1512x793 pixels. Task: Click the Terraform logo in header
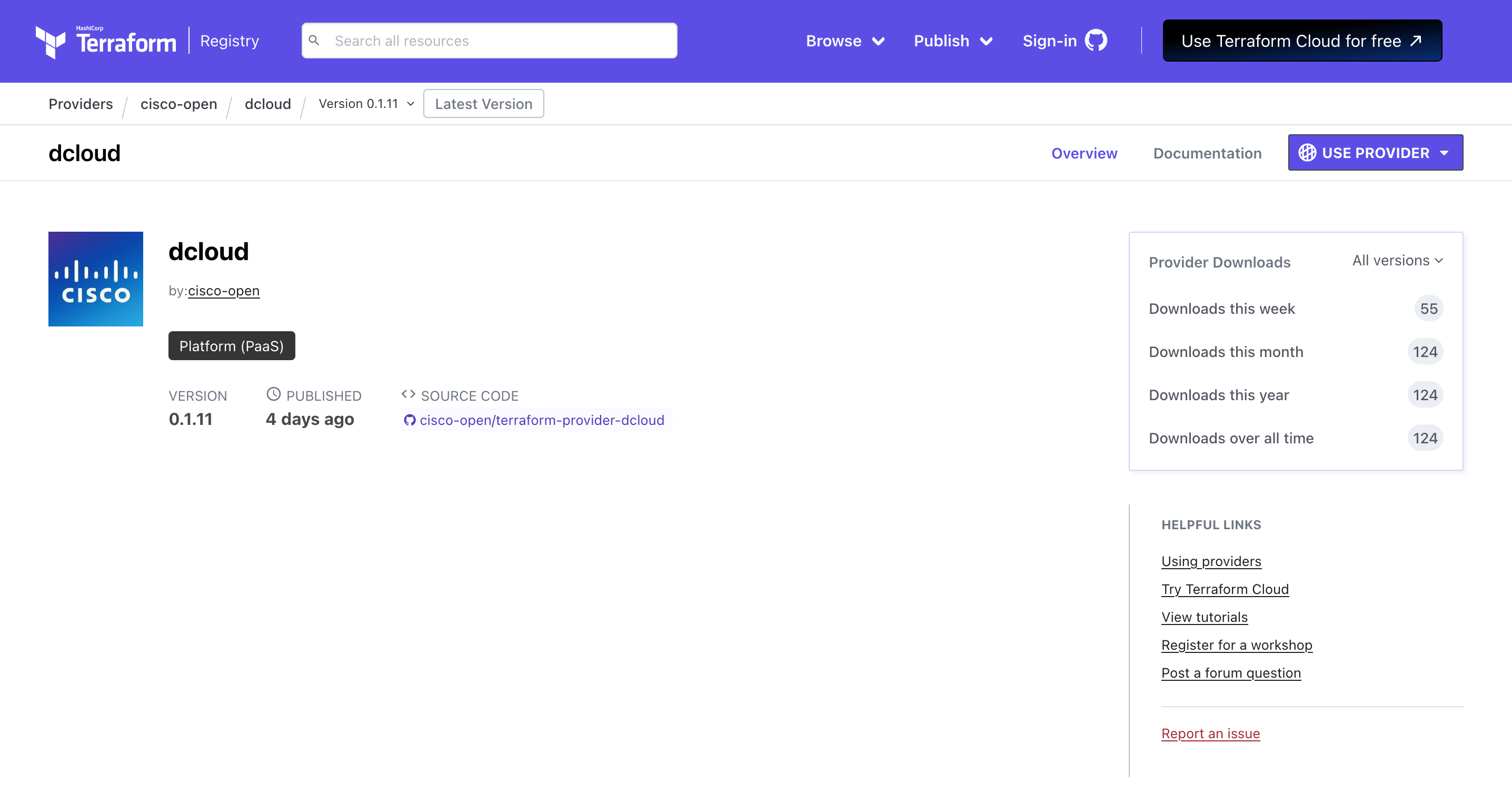pos(106,41)
